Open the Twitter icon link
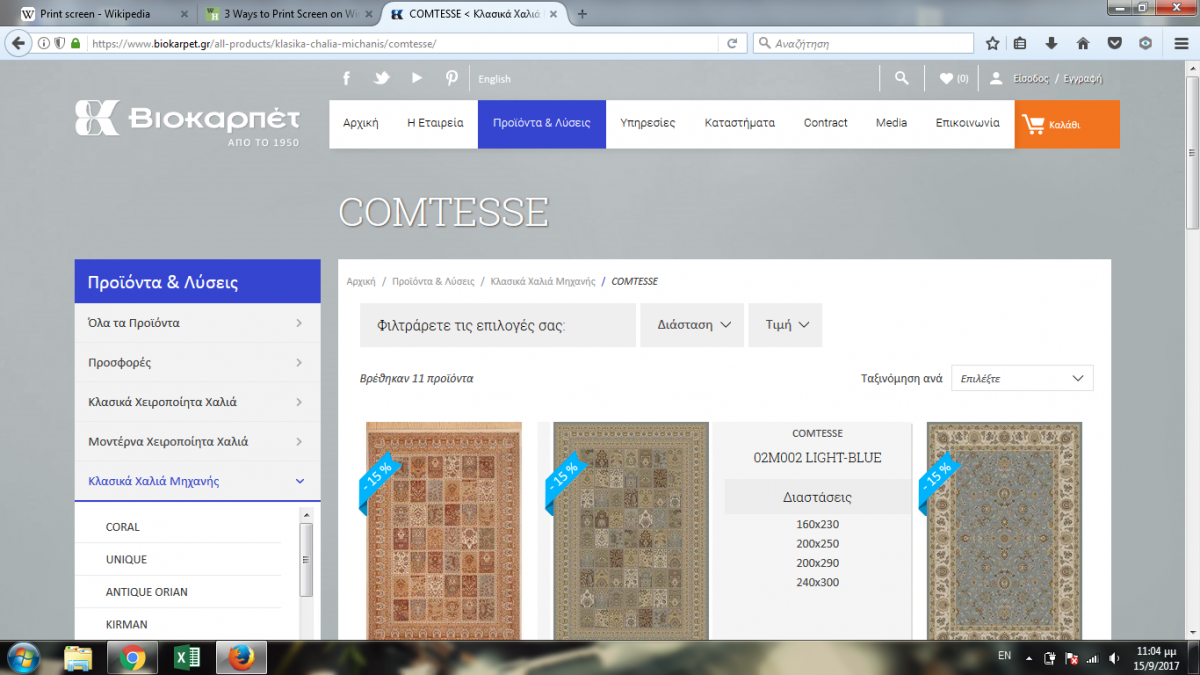 coord(382,79)
